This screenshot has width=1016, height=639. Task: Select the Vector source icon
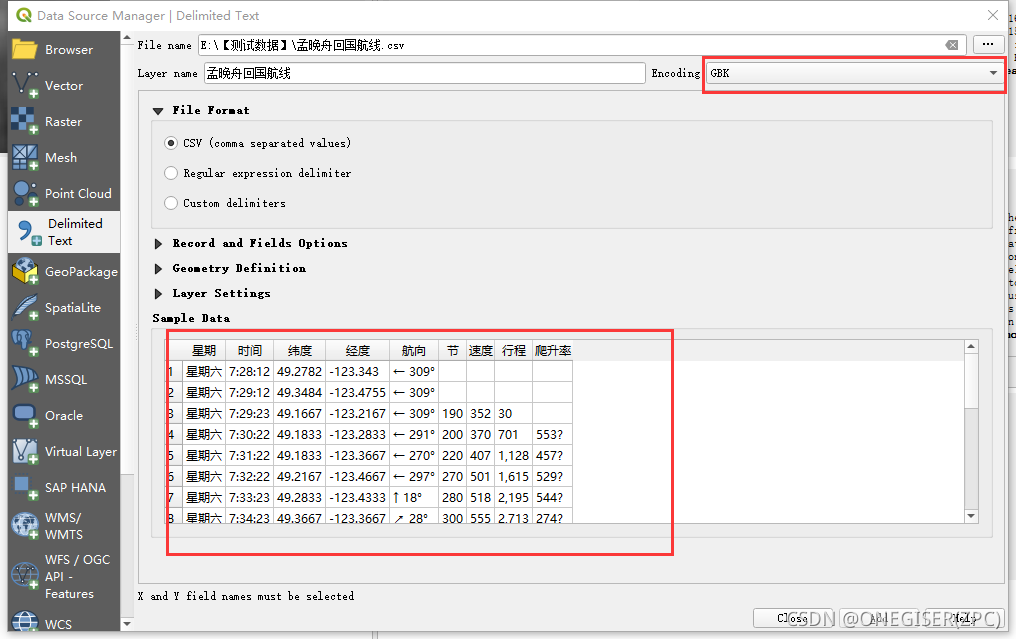(x=25, y=85)
